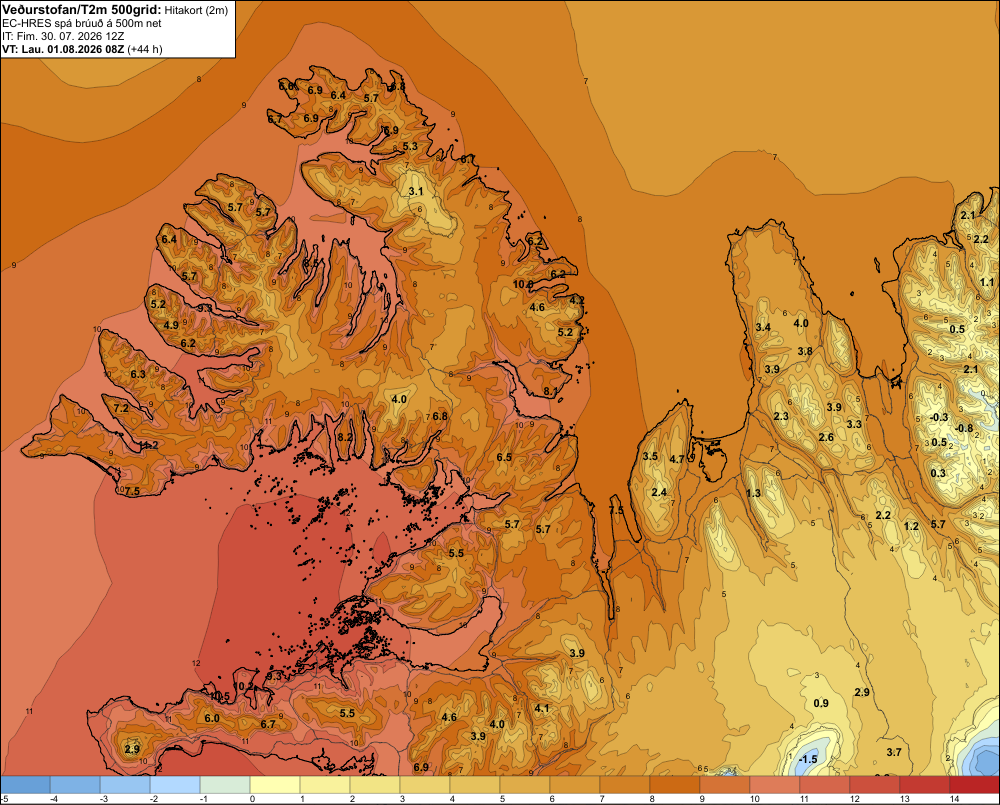Screen dimensions: 1000x805
Task: Pick the legend color band between 11 and 12
Action: tap(825, 785)
